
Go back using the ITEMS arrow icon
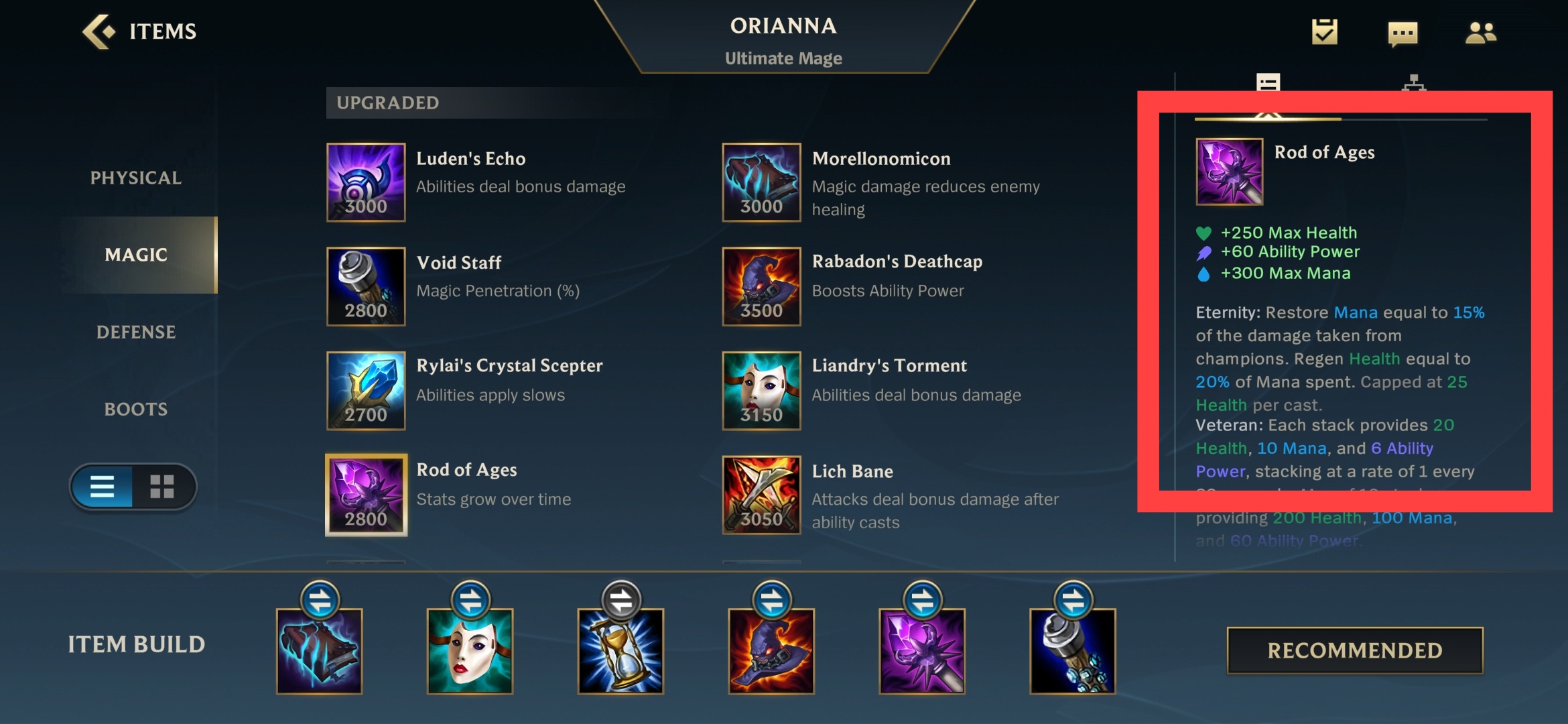(99, 32)
